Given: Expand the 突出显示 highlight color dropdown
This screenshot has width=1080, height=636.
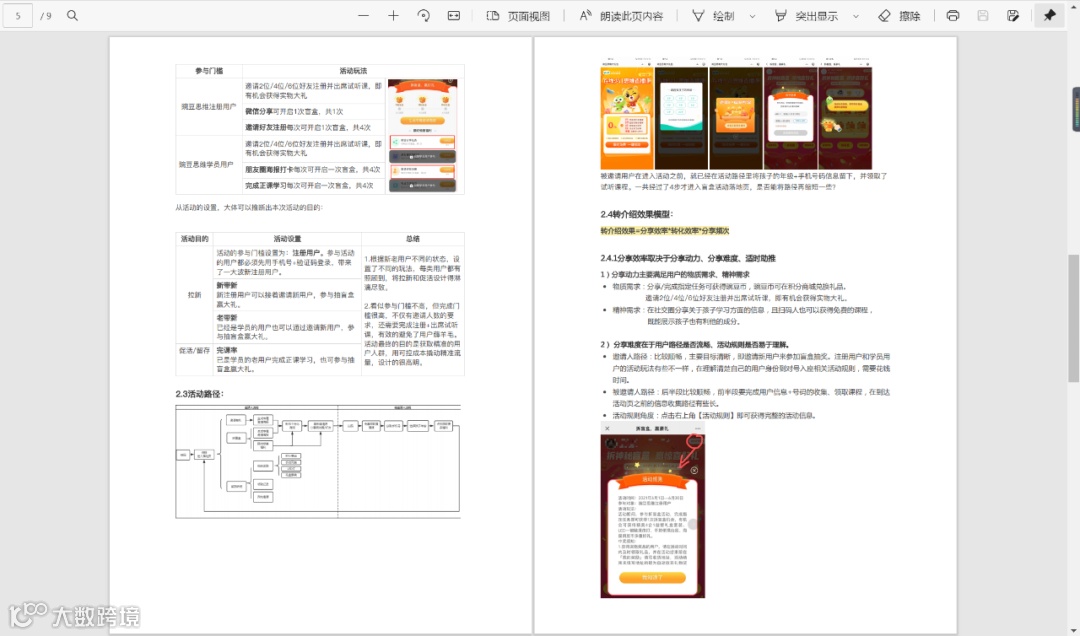Looking at the screenshot, I should coord(856,16).
